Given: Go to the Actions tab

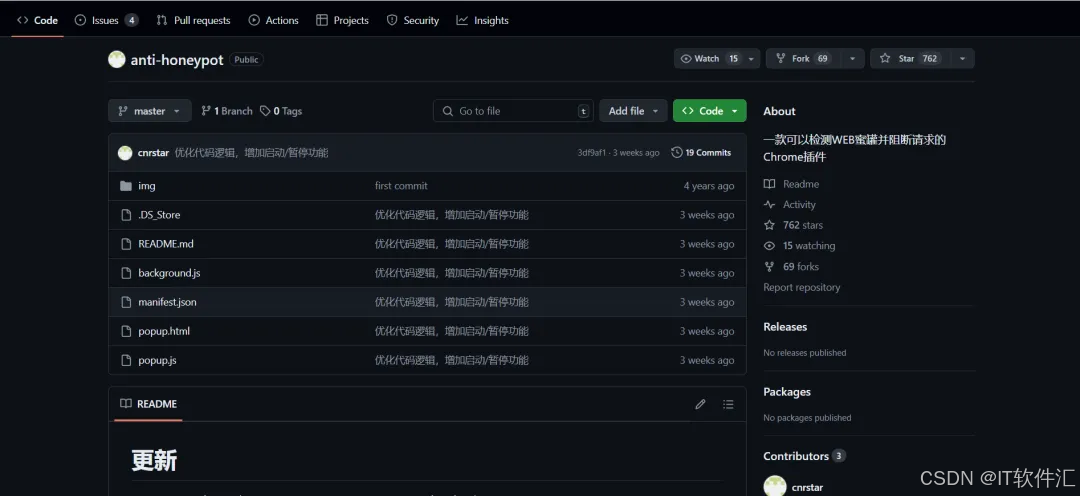Looking at the screenshot, I should click(x=273, y=20).
